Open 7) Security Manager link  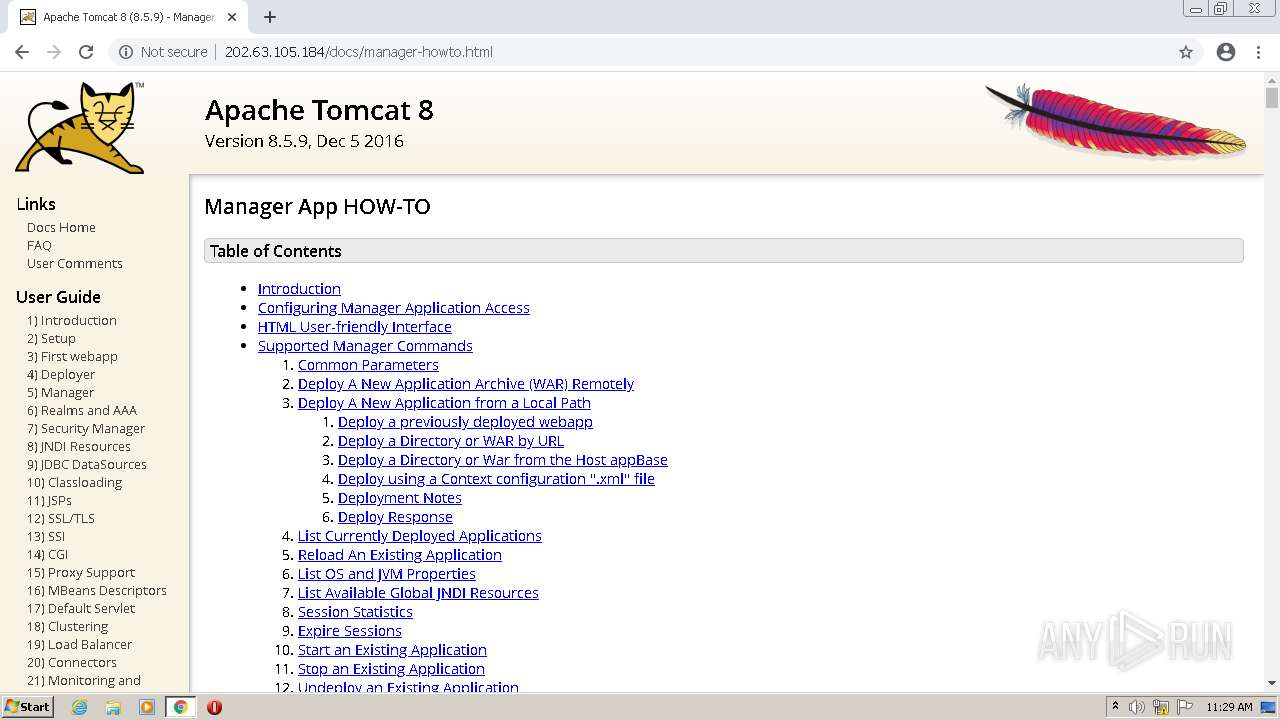coord(86,428)
